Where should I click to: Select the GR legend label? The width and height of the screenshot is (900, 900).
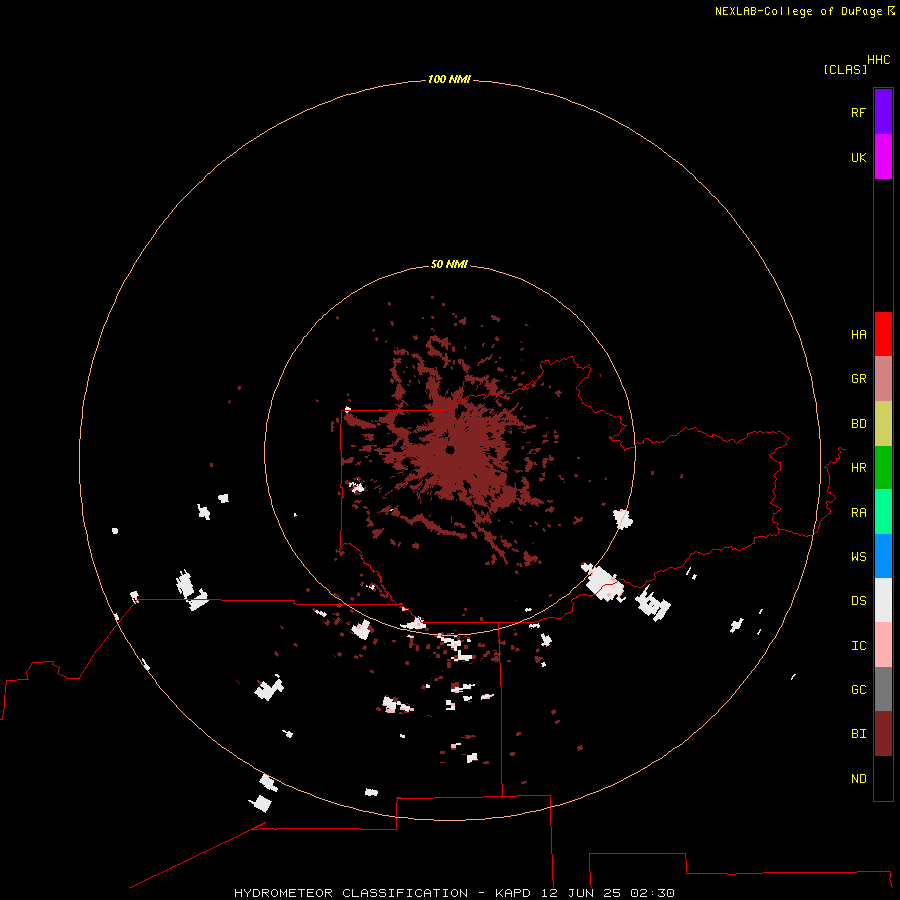858,379
